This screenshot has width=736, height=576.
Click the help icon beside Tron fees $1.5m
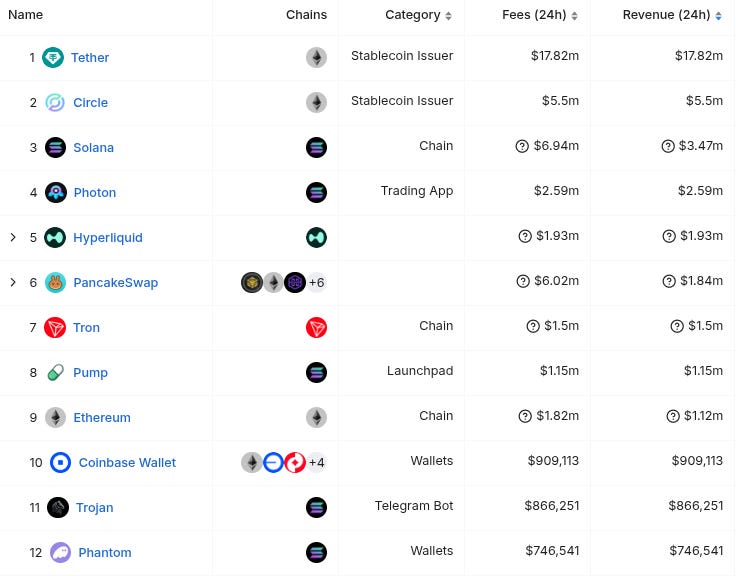(533, 326)
